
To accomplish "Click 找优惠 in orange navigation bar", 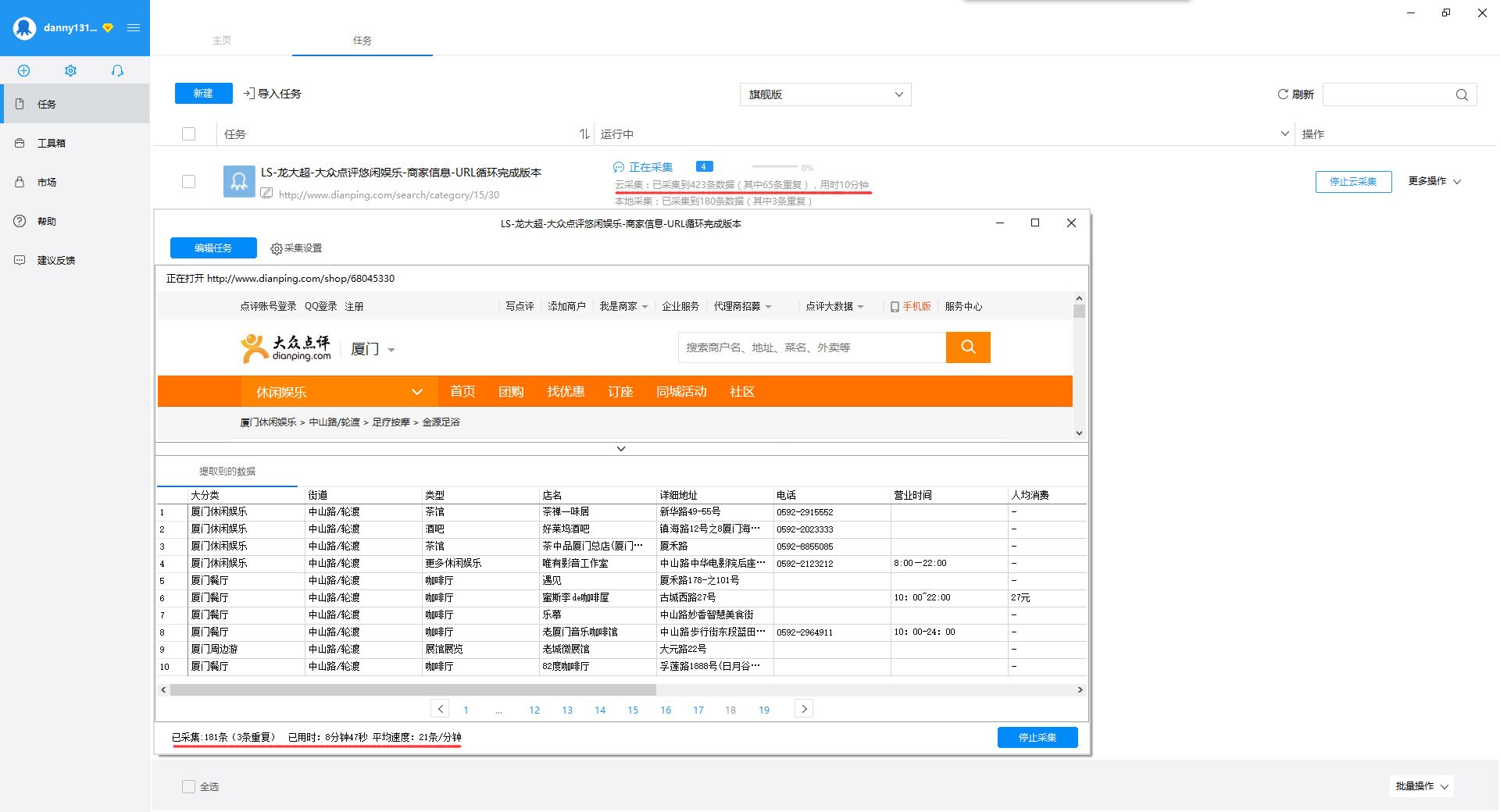I will point(566,391).
